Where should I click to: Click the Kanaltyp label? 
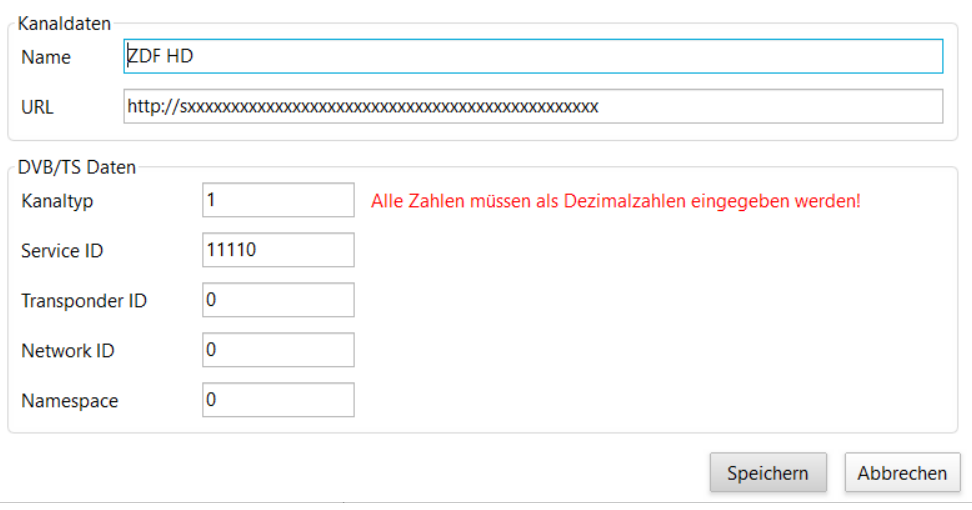coord(57,201)
